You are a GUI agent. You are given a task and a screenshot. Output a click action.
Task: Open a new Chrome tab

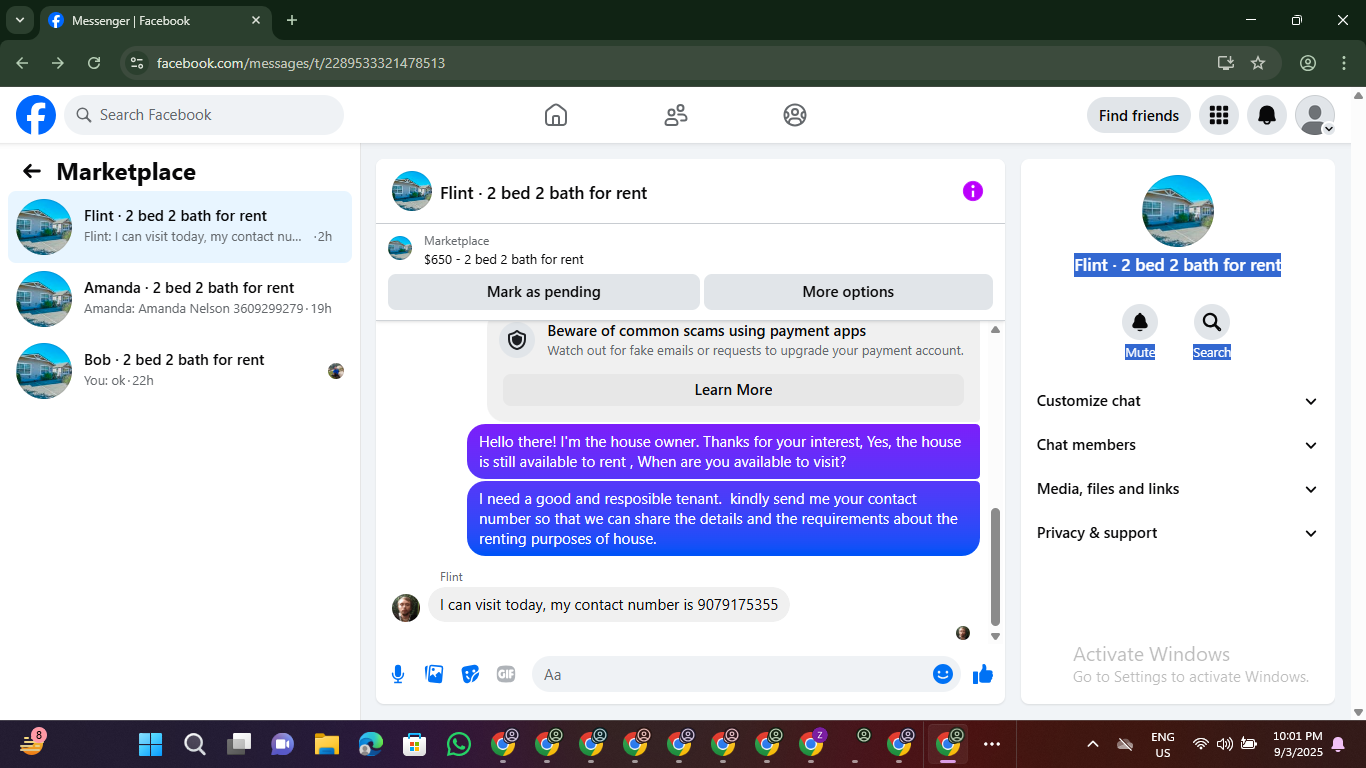(x=292, y=20)
